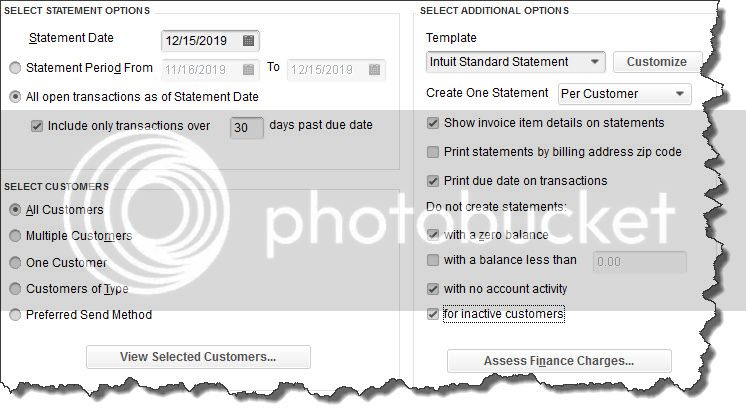This screenshot has width=746, height=420.
Task: Enable Print statements by billing address zip code
Action: pos(432,152)
